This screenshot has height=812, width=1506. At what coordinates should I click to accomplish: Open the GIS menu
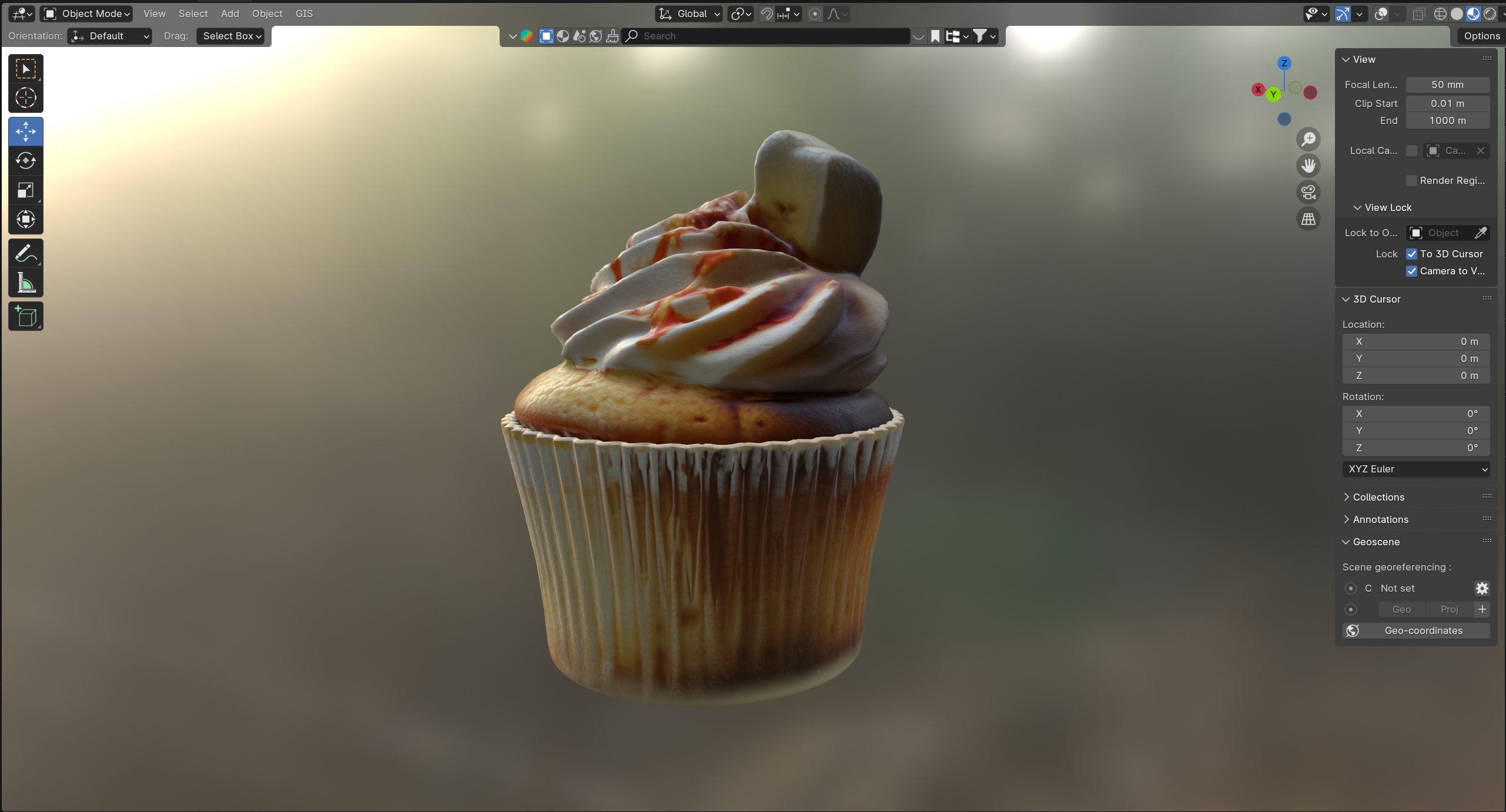[304, 14]
